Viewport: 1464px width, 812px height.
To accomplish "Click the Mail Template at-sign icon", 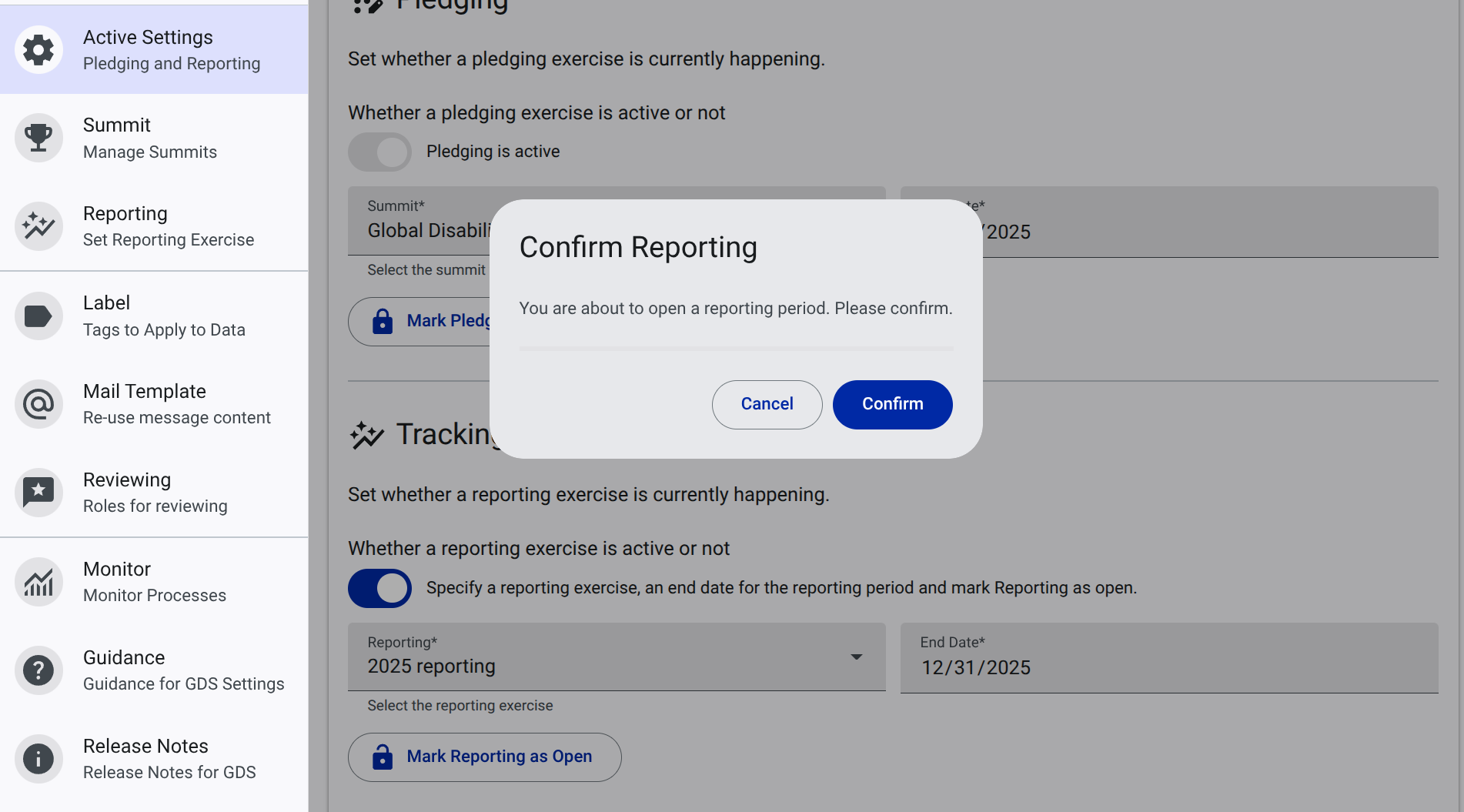I will (x=38, y=404).
